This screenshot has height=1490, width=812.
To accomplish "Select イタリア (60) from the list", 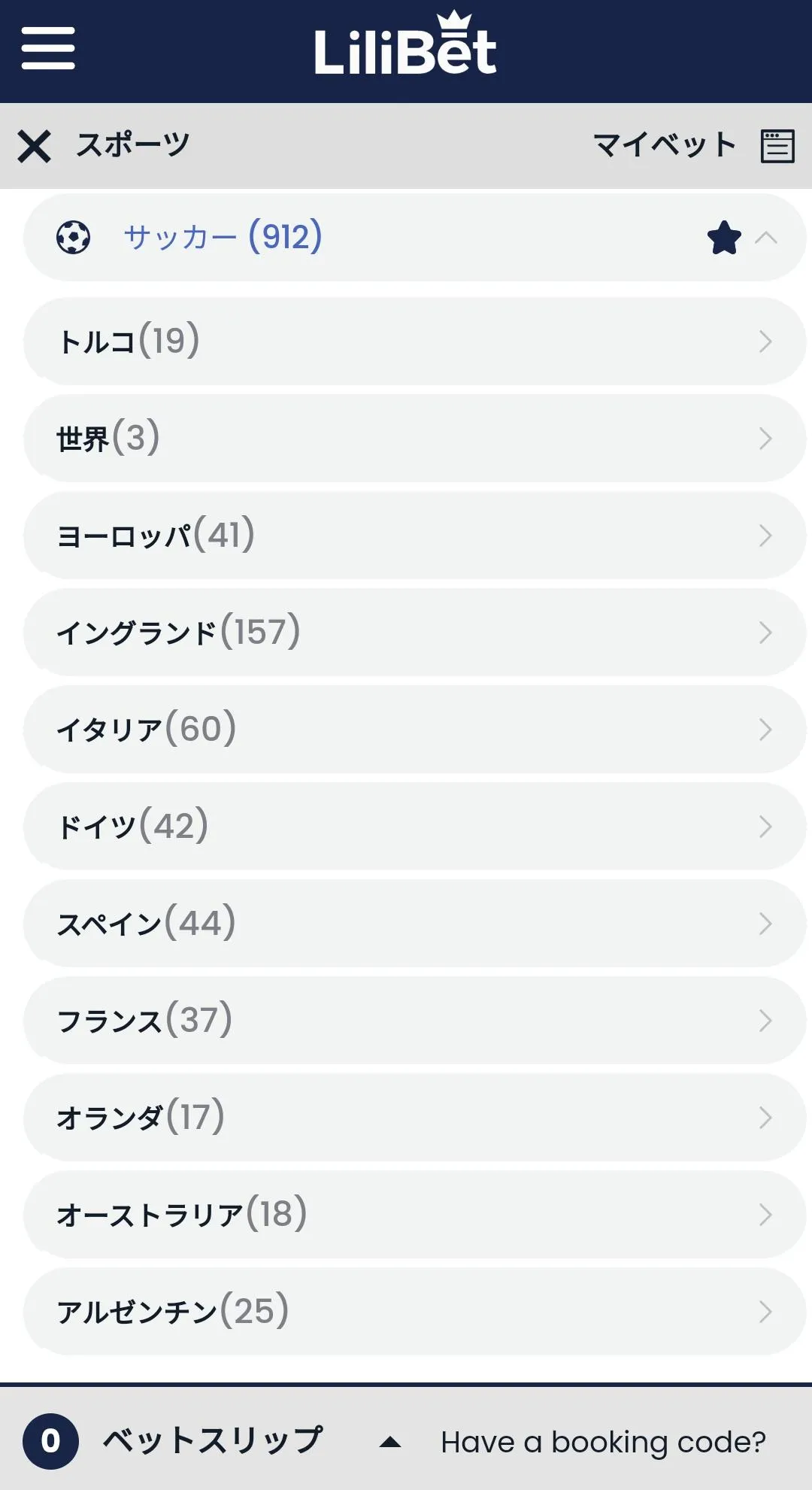I will [414, 730].
